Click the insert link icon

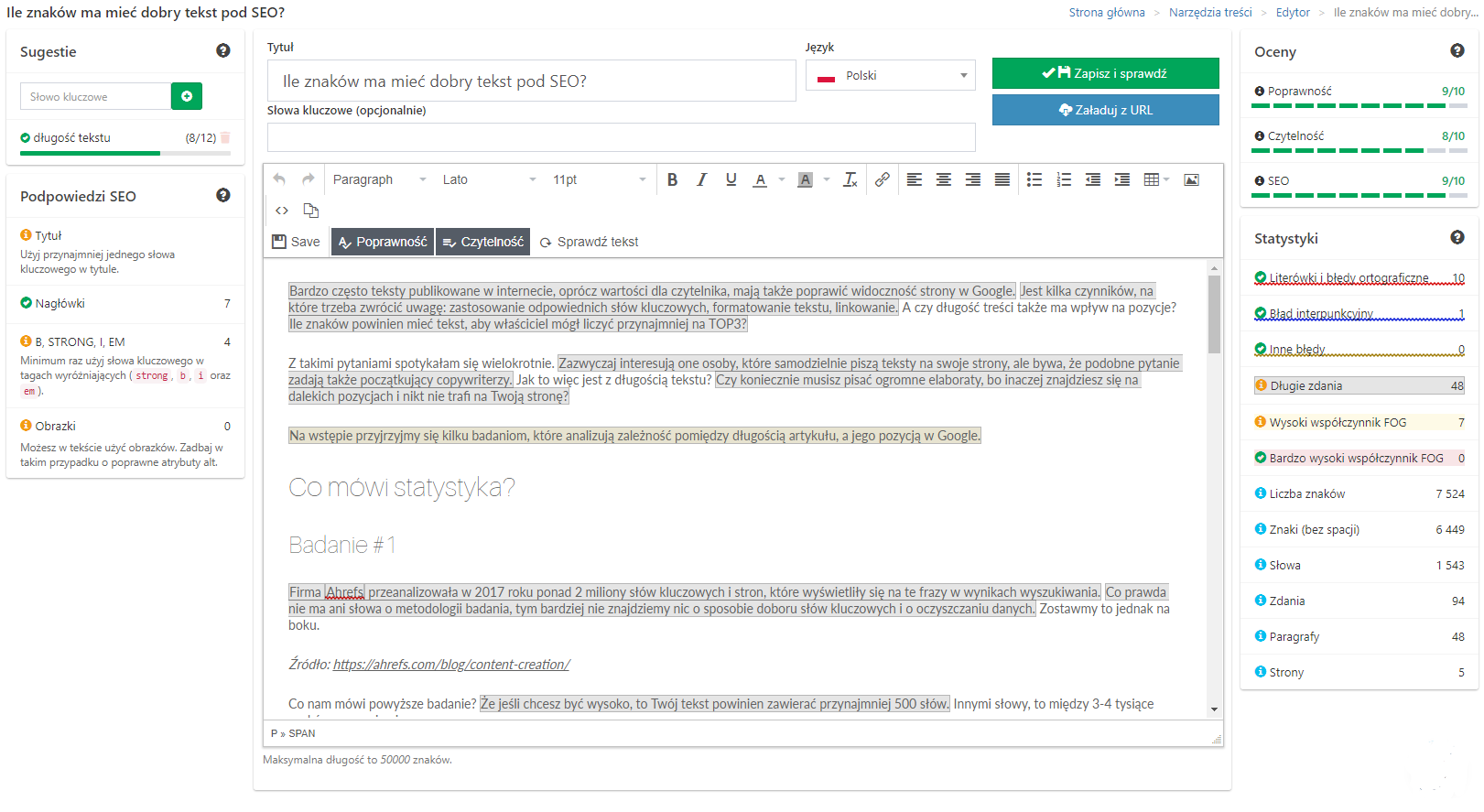pyautogui.click(x=882, y=179)
